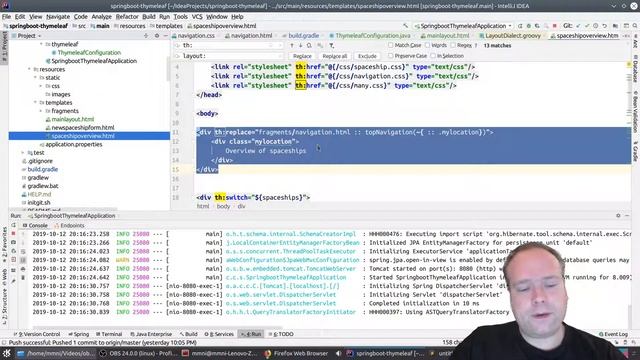Viewport: 640px width, 360px height.
Task: Collapse the resources folder
Action: [29, 69]
